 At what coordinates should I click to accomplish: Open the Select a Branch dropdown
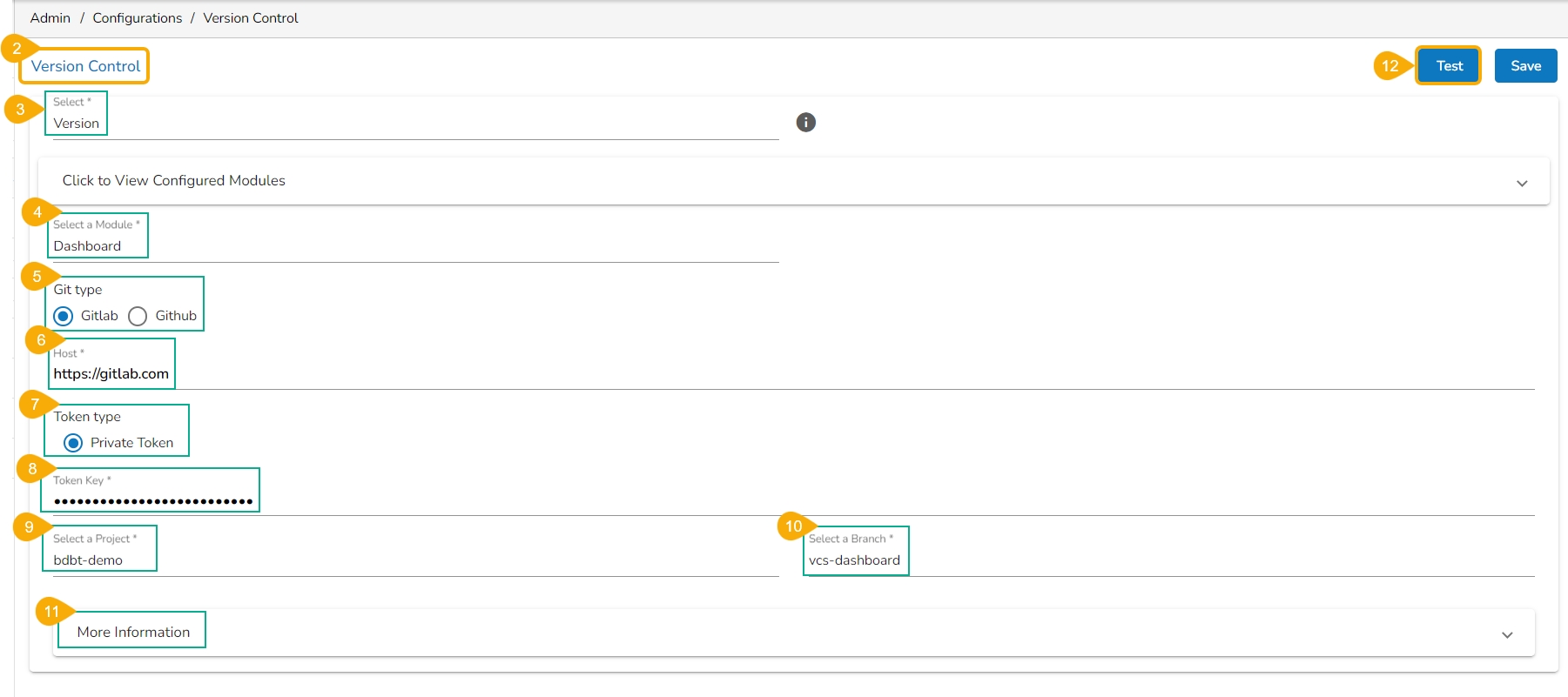point(1167,560)
